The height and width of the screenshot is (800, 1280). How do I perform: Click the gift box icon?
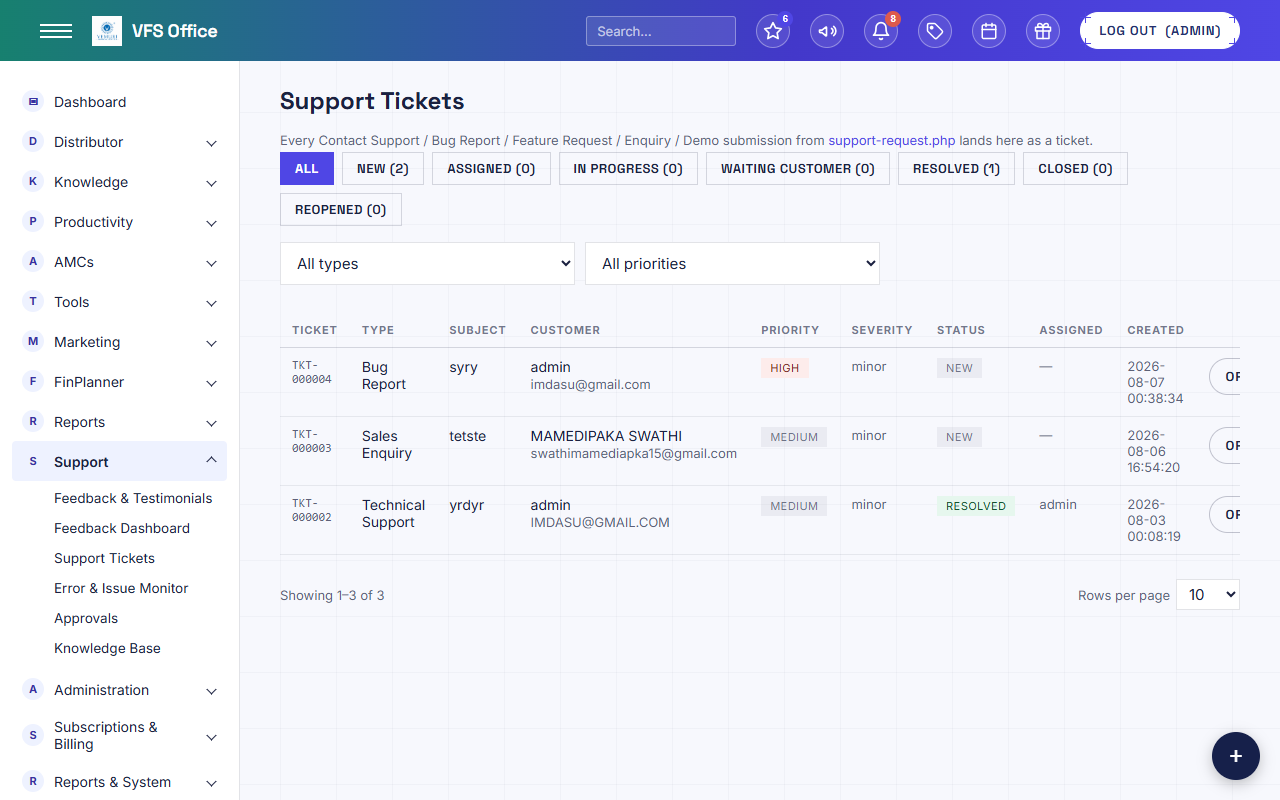click(1043, 31)
